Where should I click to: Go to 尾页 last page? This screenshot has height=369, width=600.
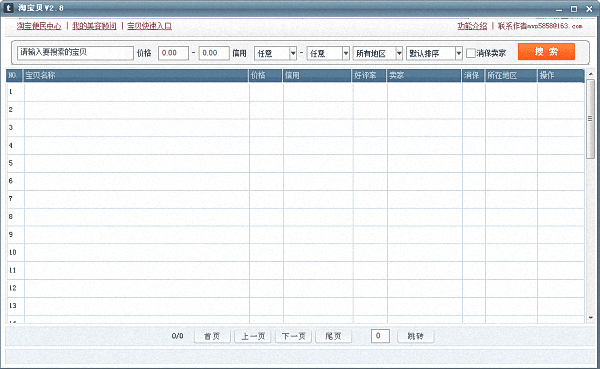(333, 336)
